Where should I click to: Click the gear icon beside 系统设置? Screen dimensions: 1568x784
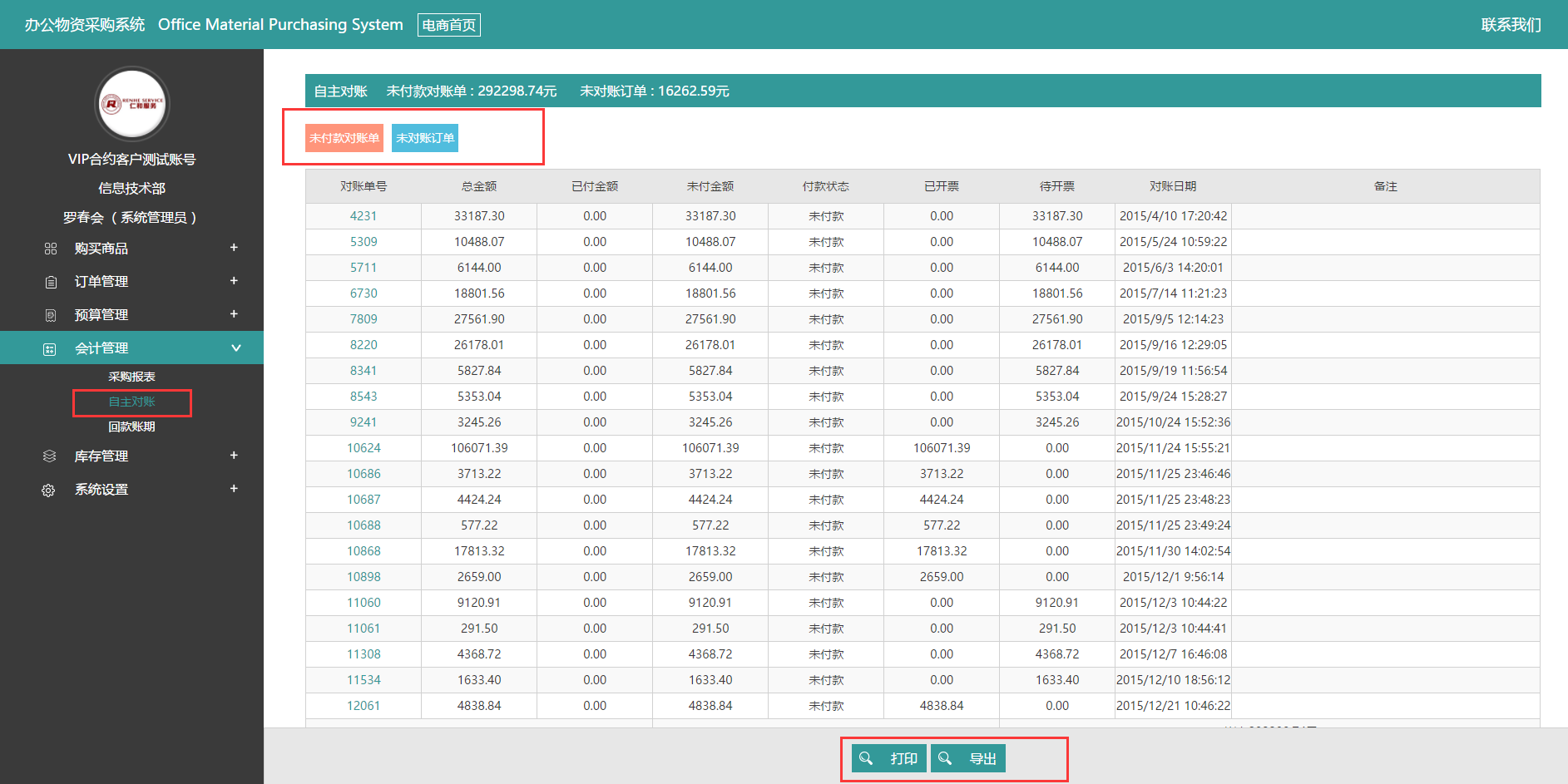click(49, 491)
